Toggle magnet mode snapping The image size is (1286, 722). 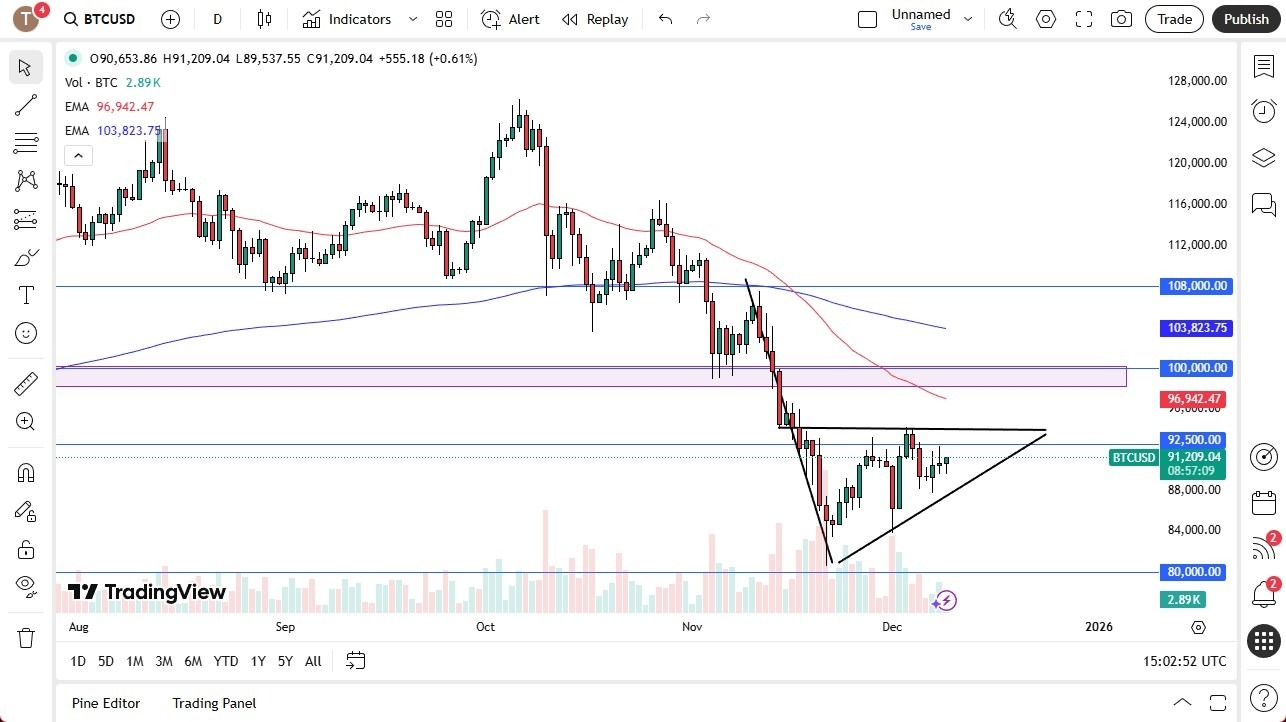[26, 472]
